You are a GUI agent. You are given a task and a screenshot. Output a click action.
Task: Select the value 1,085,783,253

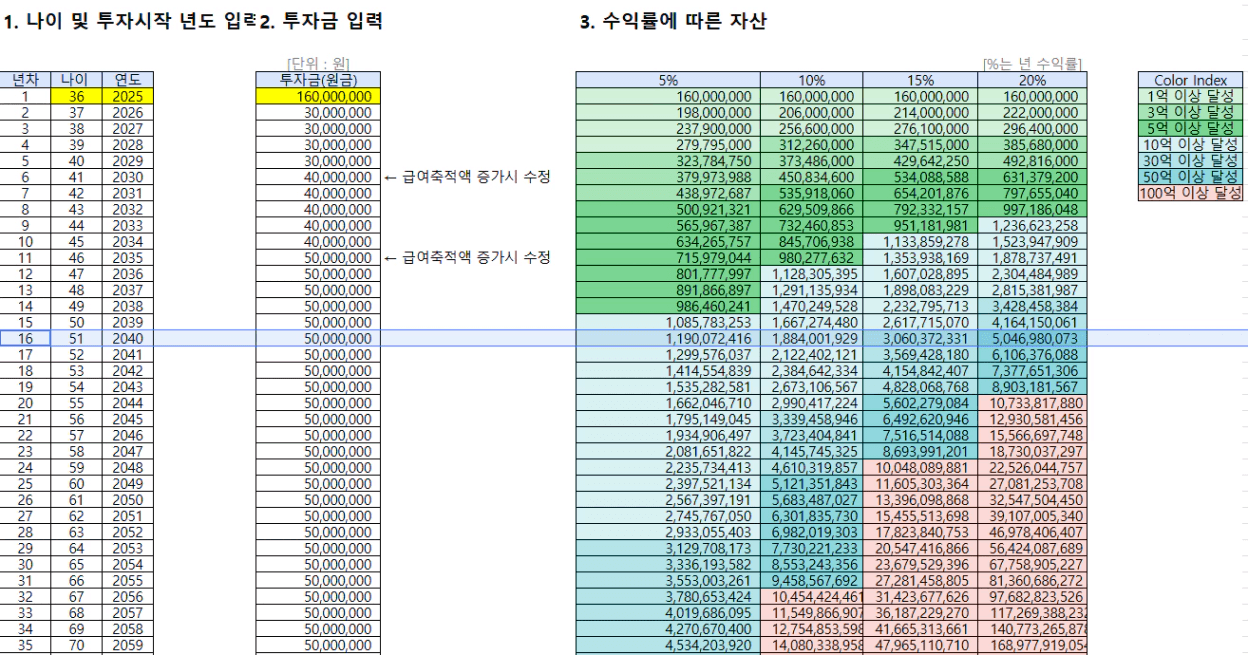668,322
